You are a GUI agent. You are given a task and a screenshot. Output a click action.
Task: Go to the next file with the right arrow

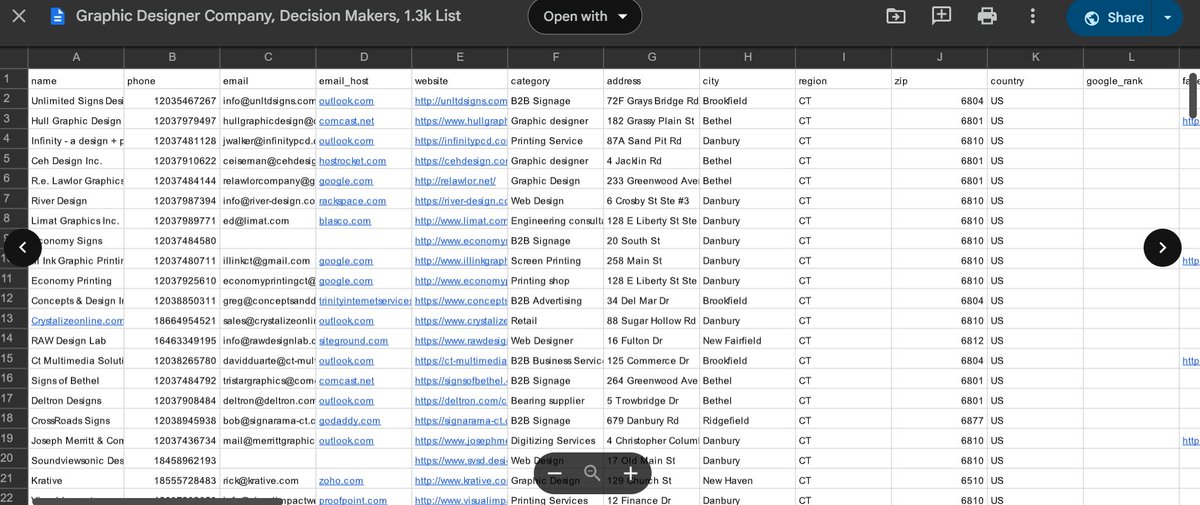click(x=1162, y=247)
